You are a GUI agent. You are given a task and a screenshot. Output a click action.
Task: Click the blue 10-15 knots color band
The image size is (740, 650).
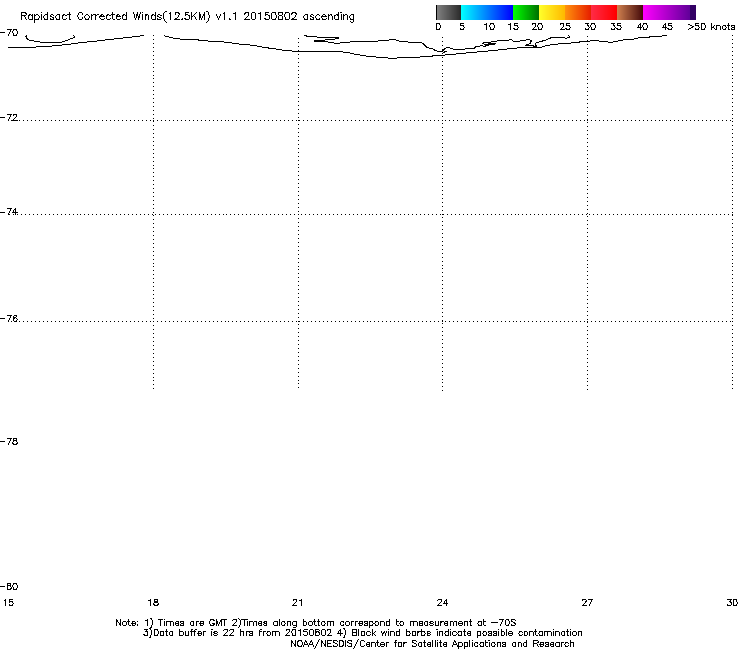coord(500,12)
